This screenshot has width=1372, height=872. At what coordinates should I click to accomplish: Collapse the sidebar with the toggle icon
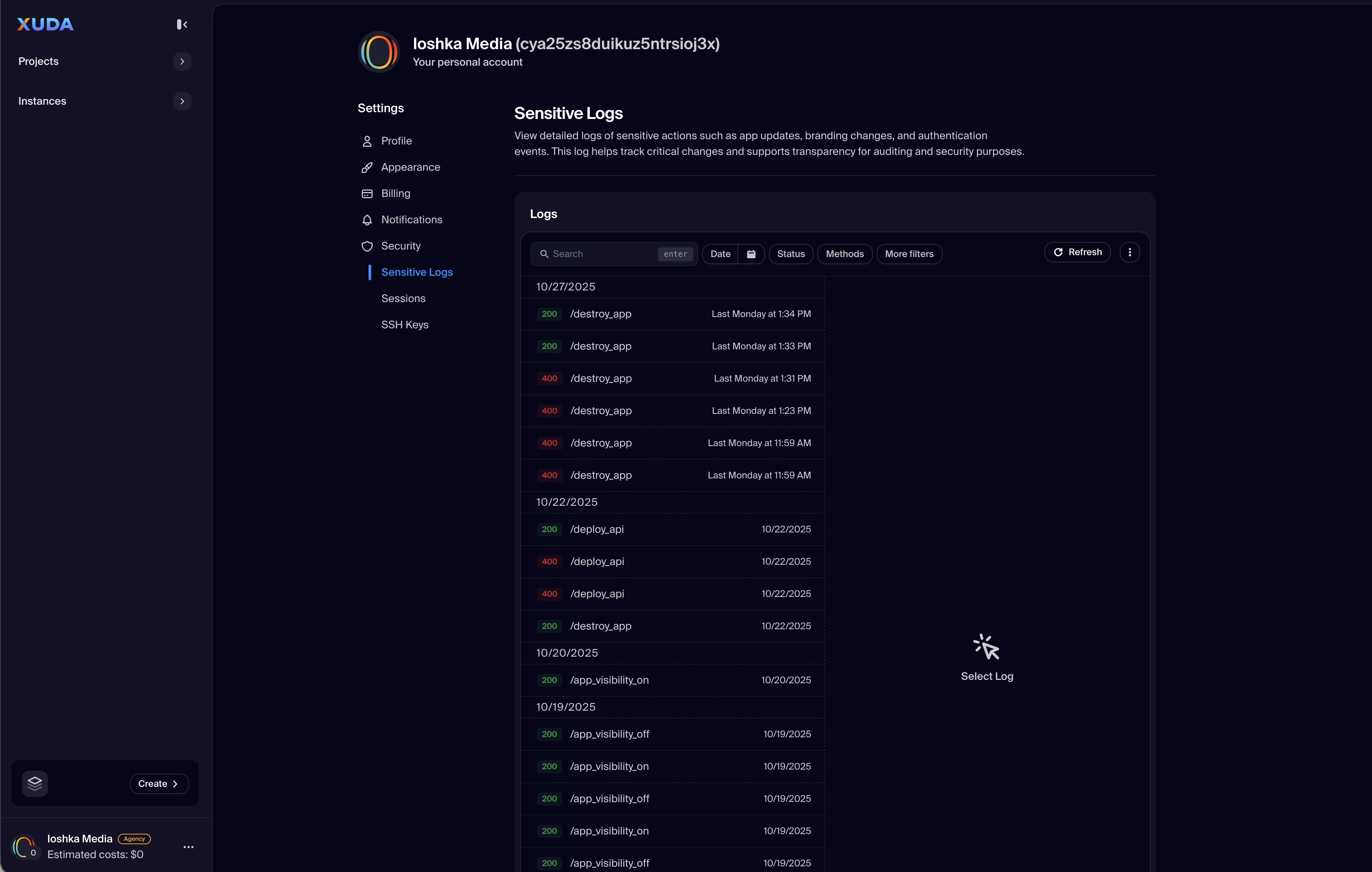pyautogui.click(x=182, y=24)
